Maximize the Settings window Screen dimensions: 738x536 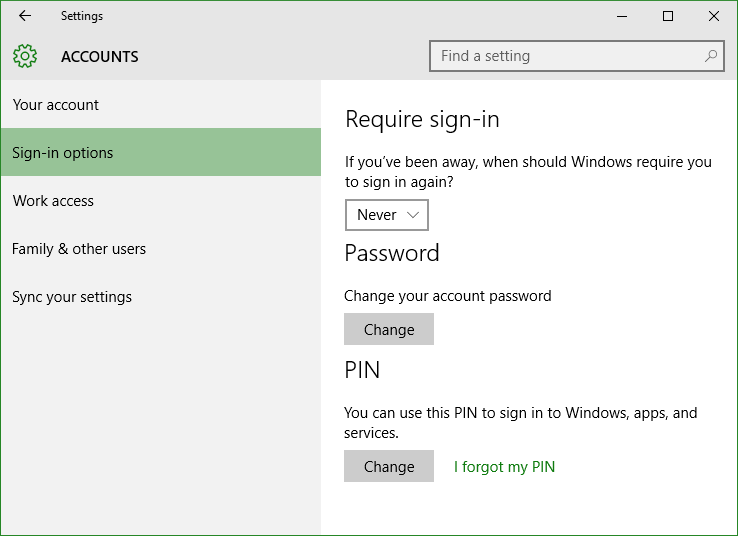(667, 16)
